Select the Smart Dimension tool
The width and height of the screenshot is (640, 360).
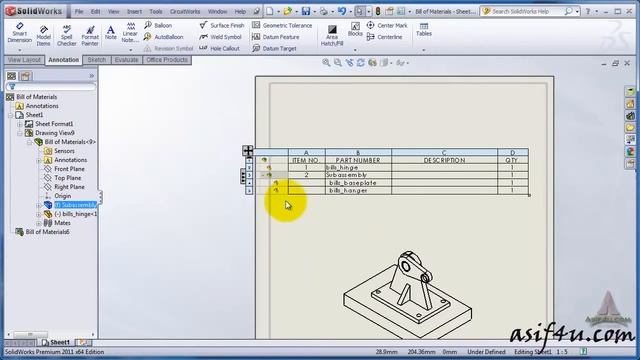pyautogui.click(x=20, y=33)
